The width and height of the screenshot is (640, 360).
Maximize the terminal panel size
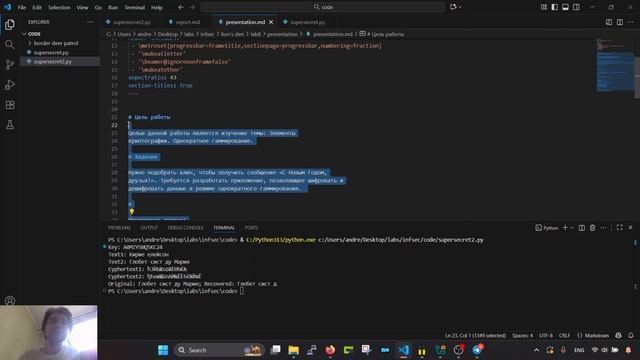coord(619,227)
